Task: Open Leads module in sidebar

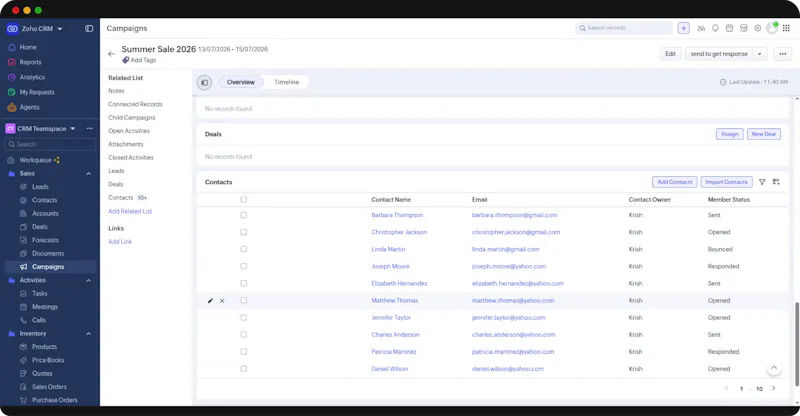Action: click(40, 187)
